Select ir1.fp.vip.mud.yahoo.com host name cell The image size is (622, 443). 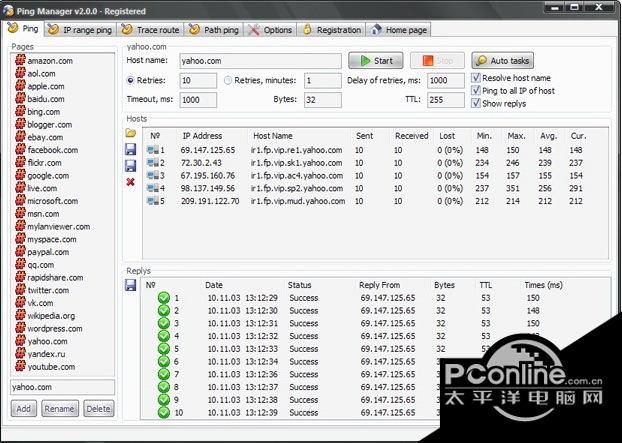click(298, 201)
